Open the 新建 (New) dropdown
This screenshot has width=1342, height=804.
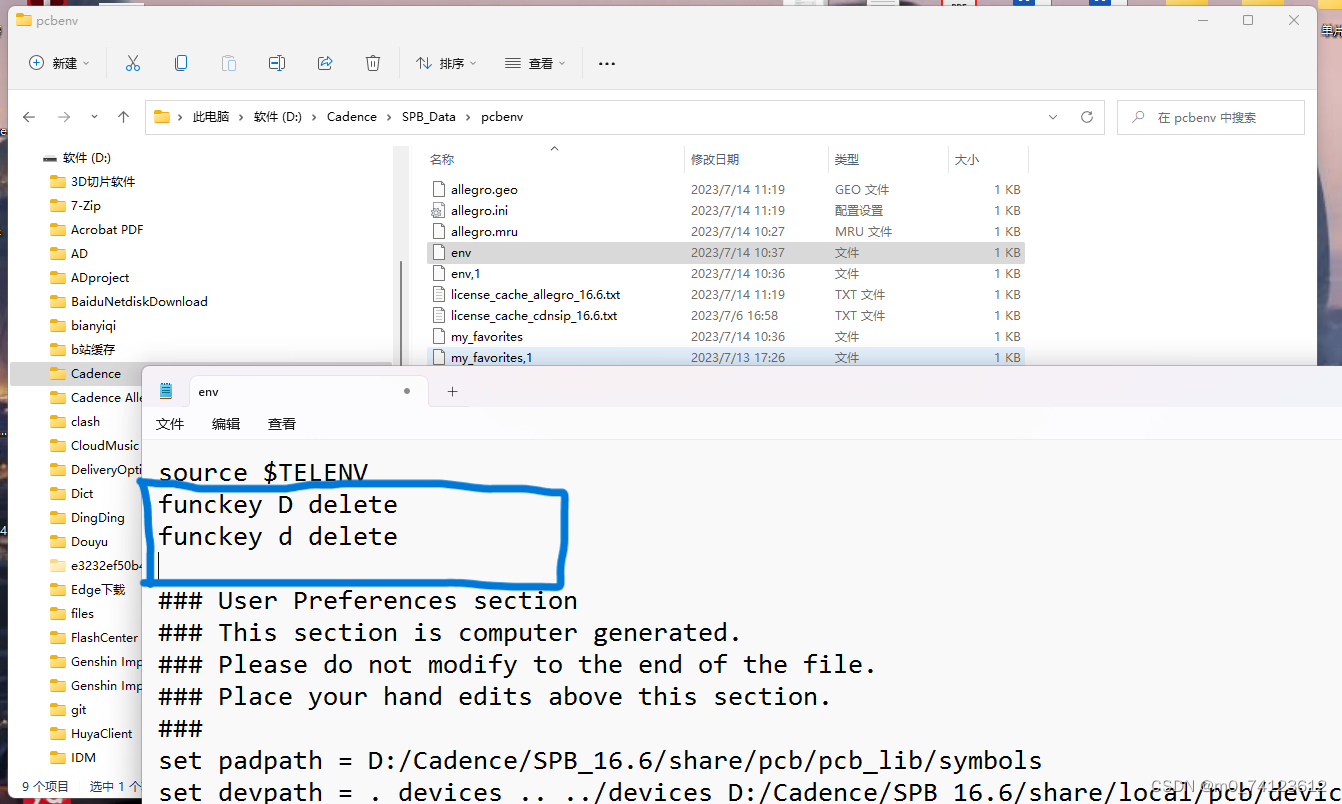coord(60,63)
